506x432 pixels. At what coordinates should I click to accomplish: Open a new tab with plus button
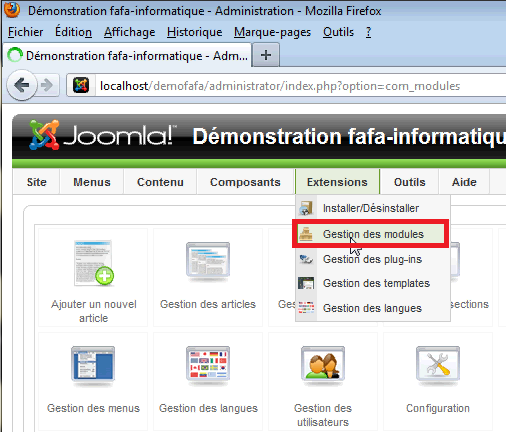(266, 55)
